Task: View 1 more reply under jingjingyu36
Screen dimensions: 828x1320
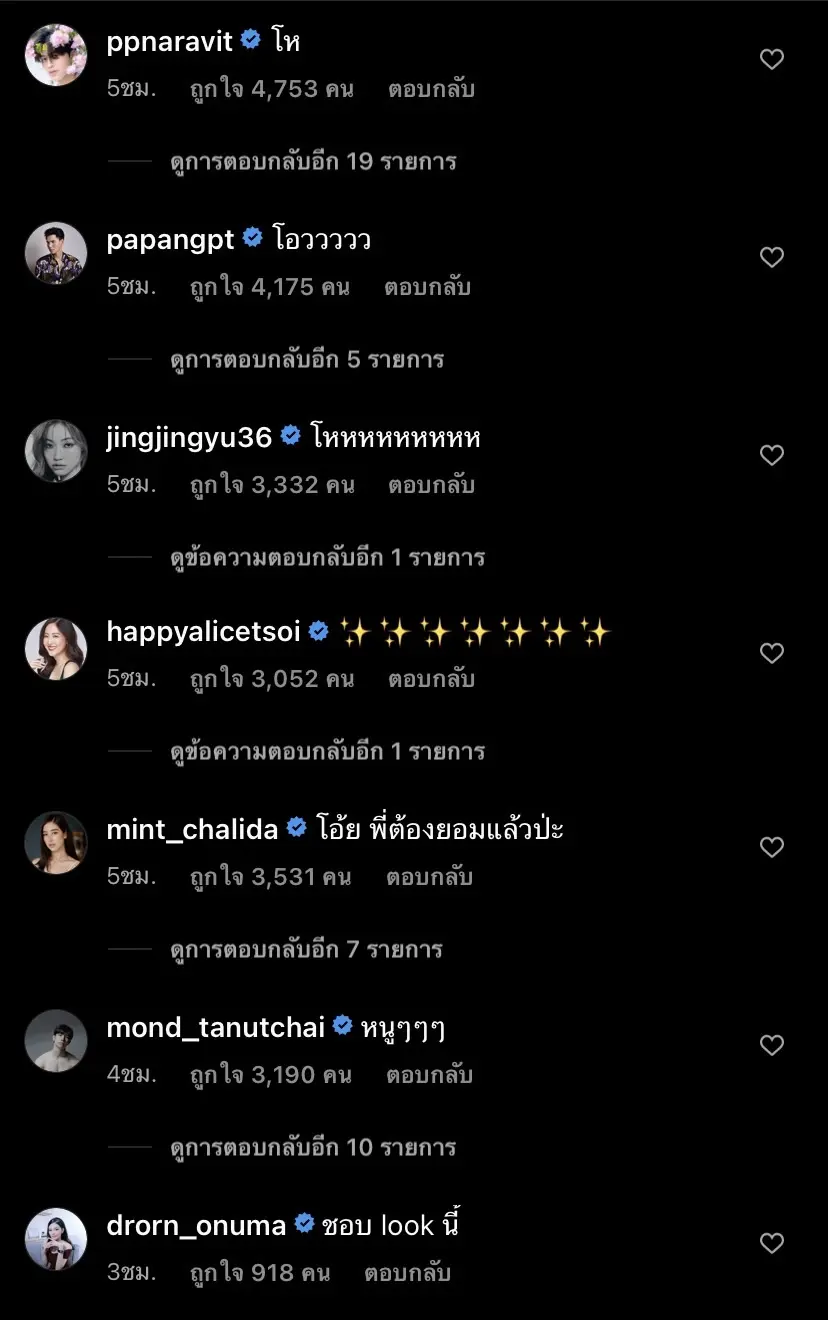Action: (x=327, y=557)
